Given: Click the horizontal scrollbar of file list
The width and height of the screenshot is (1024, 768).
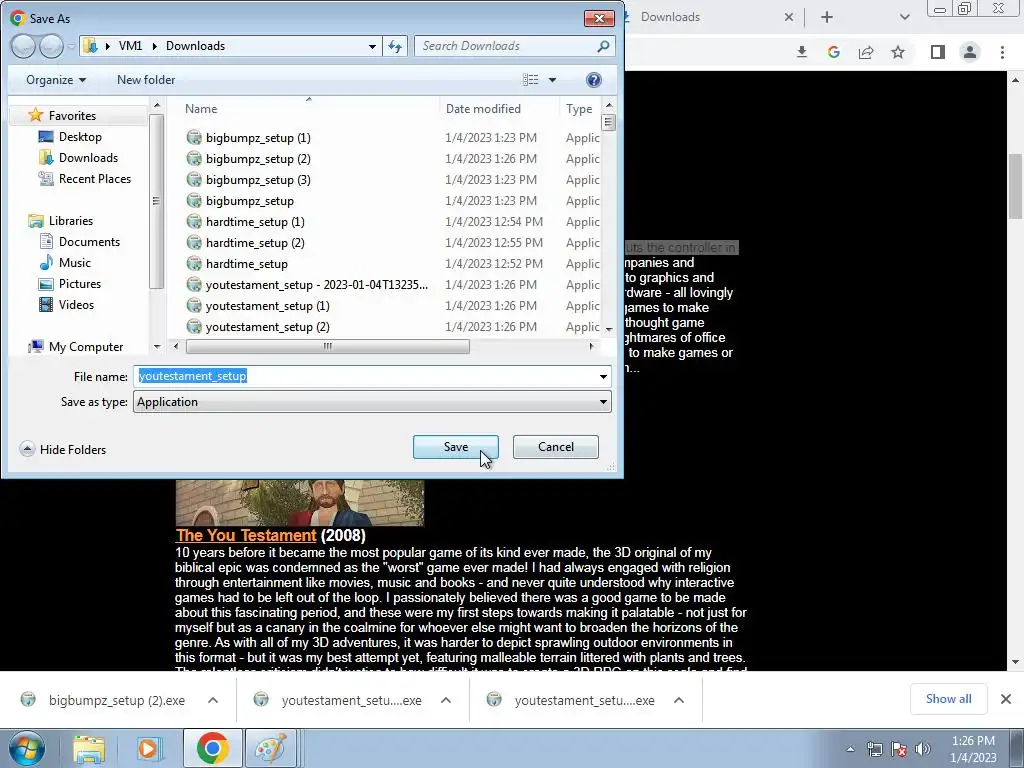Looking at the screenshot, I should 327,346.
